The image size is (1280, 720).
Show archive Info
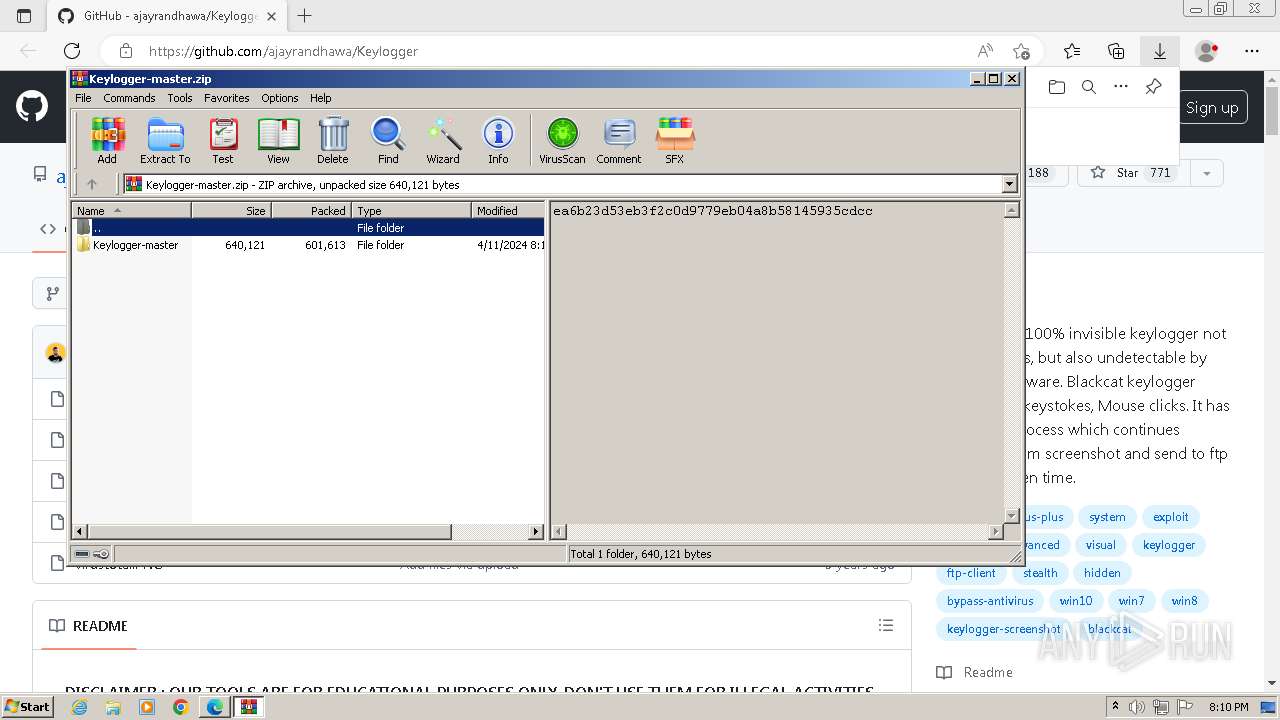[498, 140]
